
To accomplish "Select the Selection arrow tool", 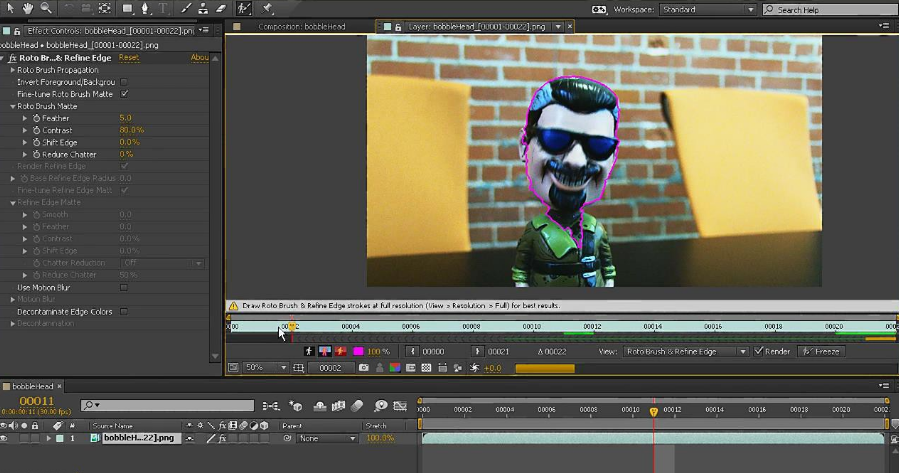I will click(x=10, y=8).
